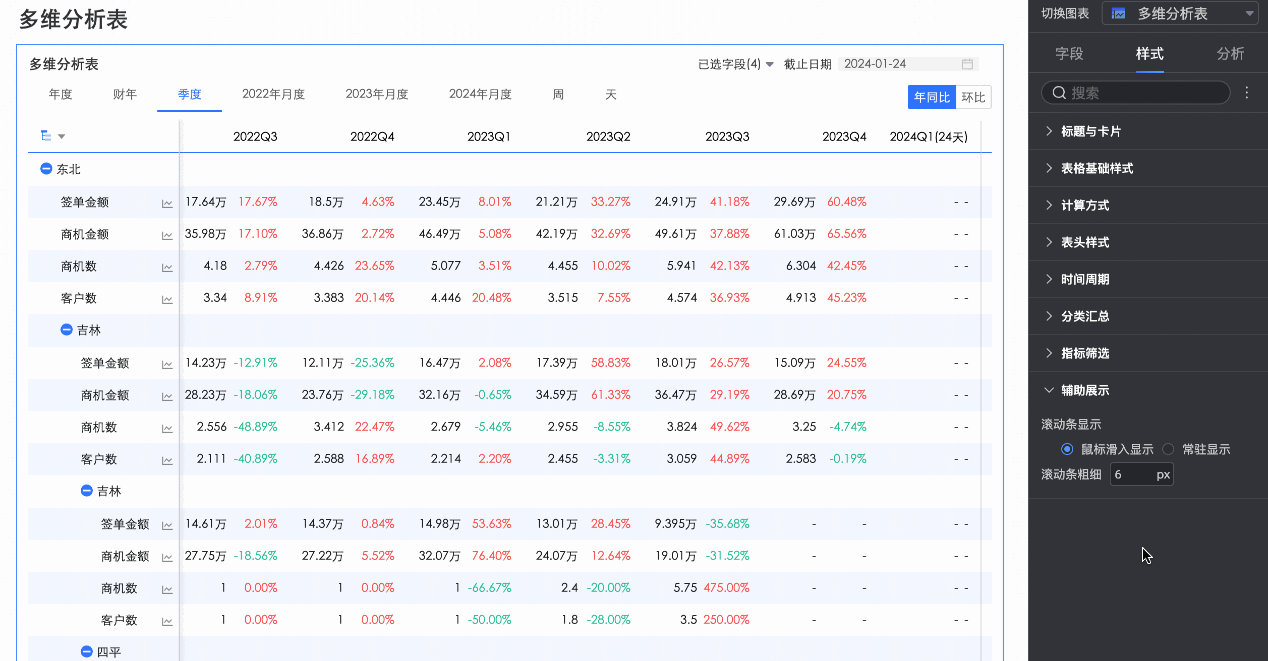Click the trend icon beside 吉林 客户数 row
The image size is (1268, 661).
[x=167, y=460]
